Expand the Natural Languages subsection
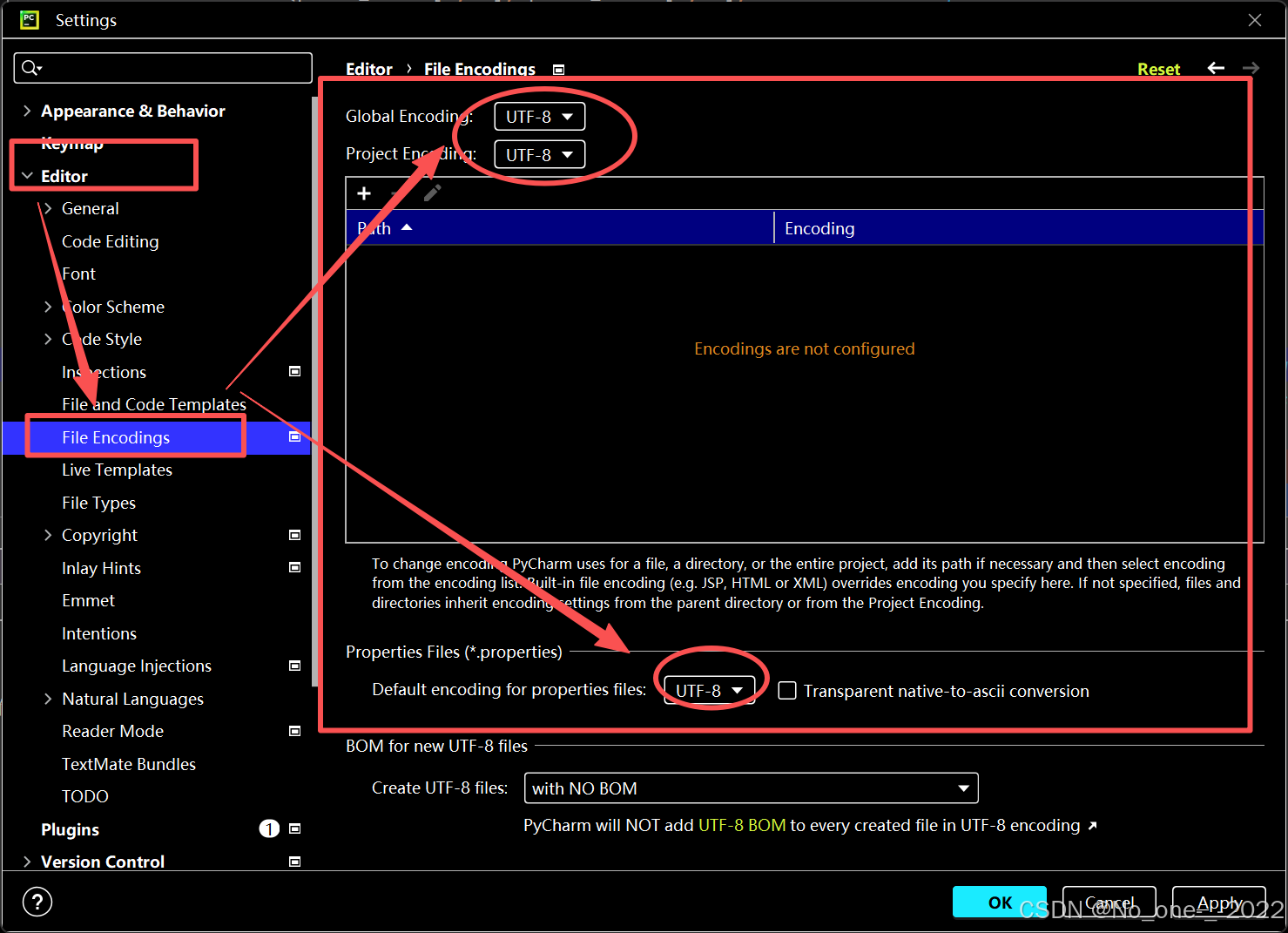This screenshot has width=1288, height=933. pyautogui.click(x=48, y=699)
